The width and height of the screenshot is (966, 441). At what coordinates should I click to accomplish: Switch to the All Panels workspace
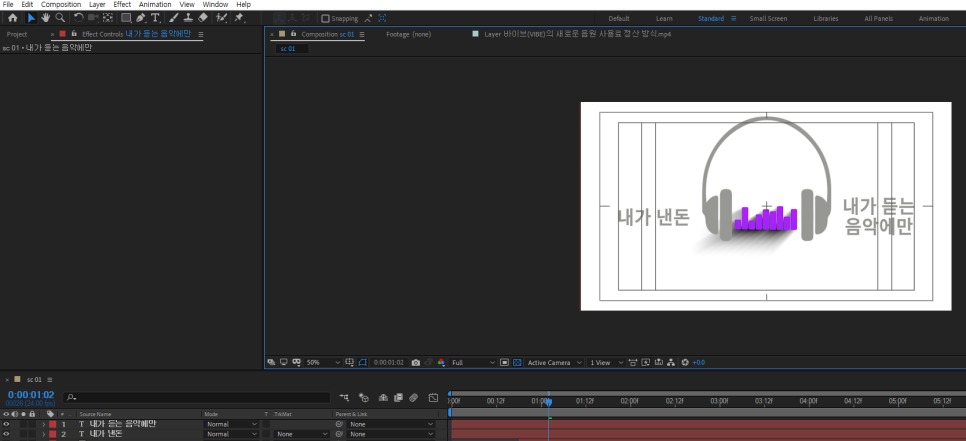878,18
